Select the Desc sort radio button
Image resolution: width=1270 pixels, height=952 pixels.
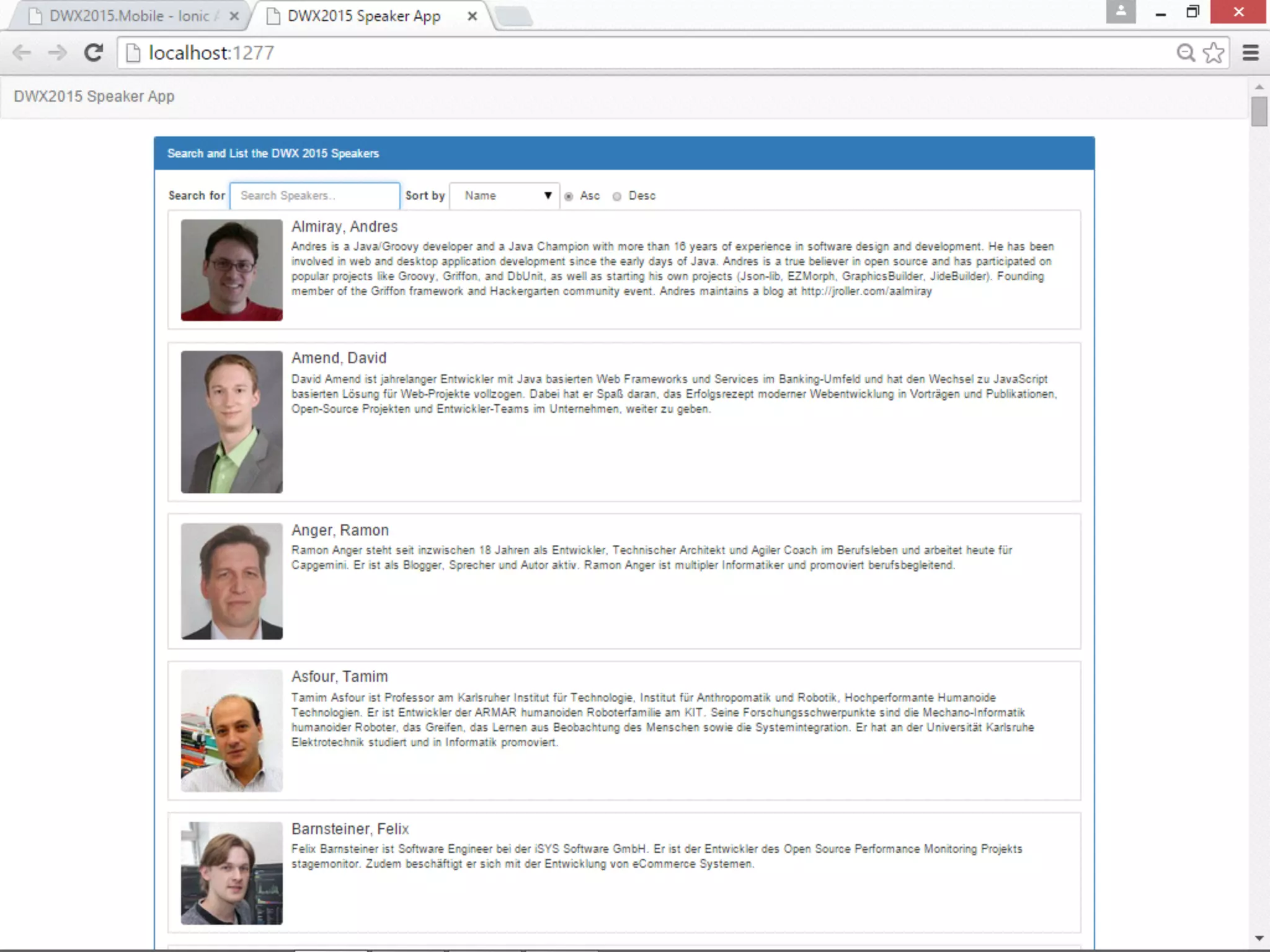(x=617, y=196)
